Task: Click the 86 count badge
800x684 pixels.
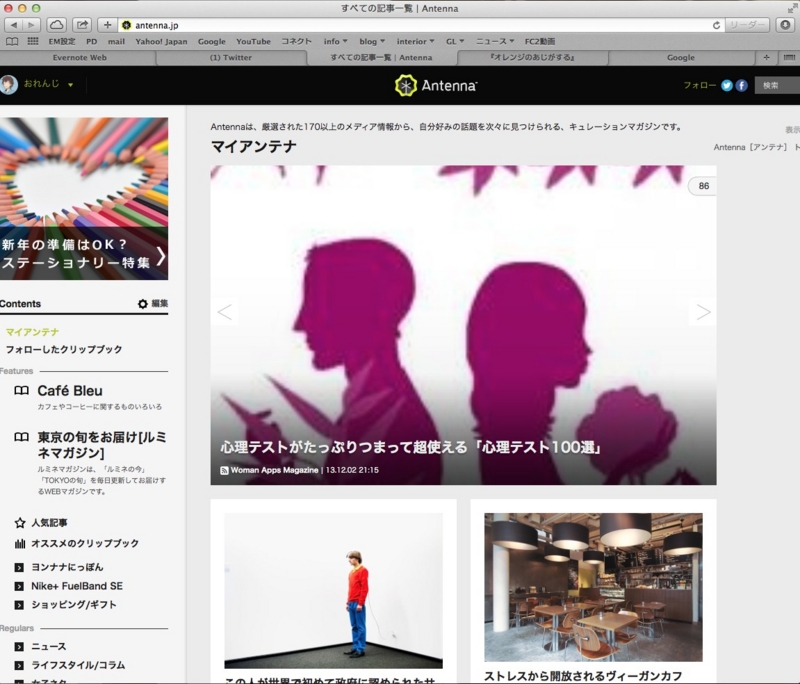Action: 703,186
